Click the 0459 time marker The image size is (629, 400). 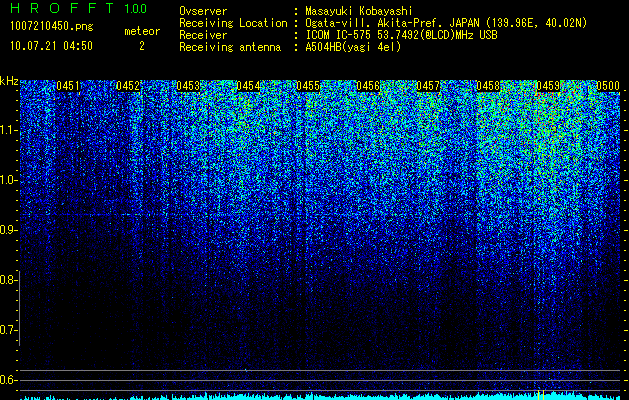click(548, 86)
